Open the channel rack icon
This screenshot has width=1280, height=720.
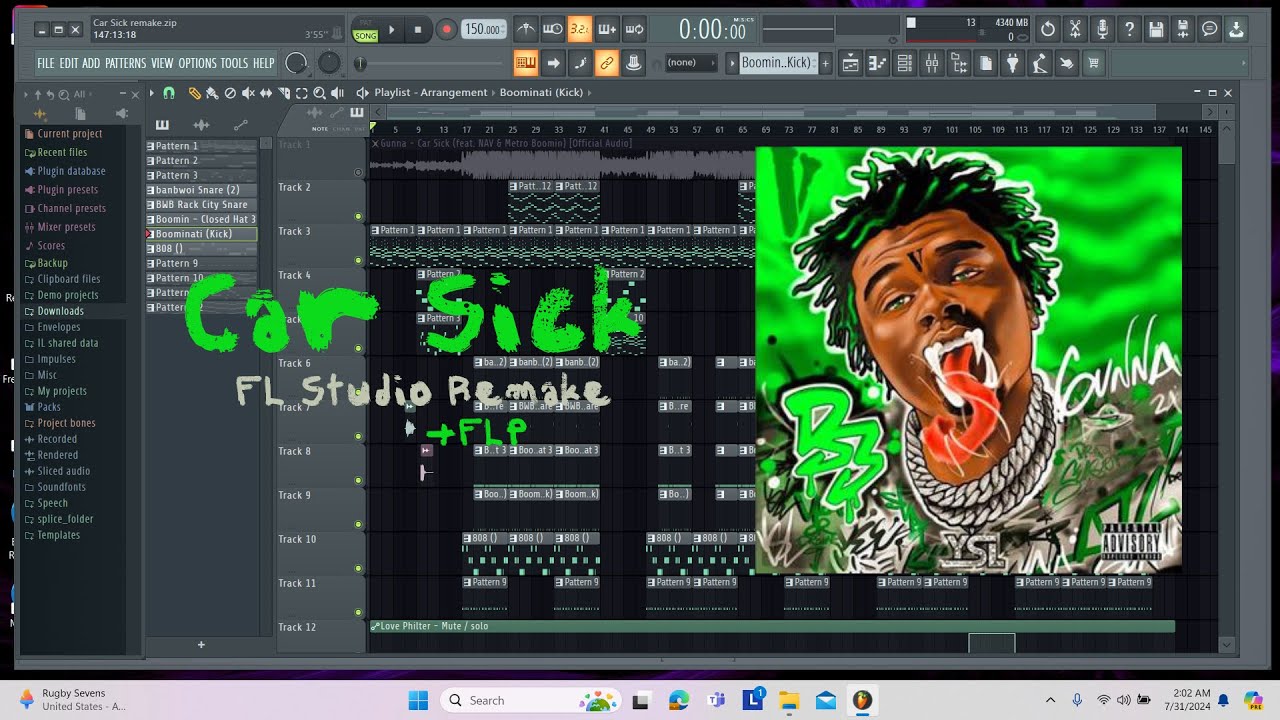click(904, 64)
